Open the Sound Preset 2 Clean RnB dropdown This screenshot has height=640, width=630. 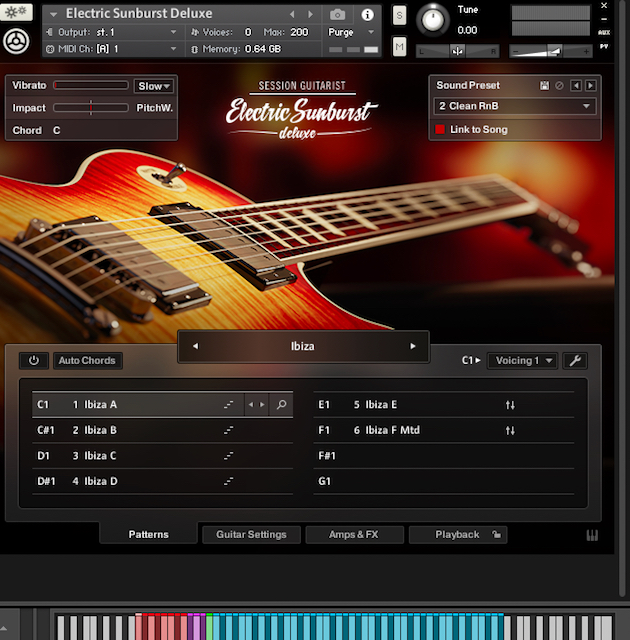(515, 106)
